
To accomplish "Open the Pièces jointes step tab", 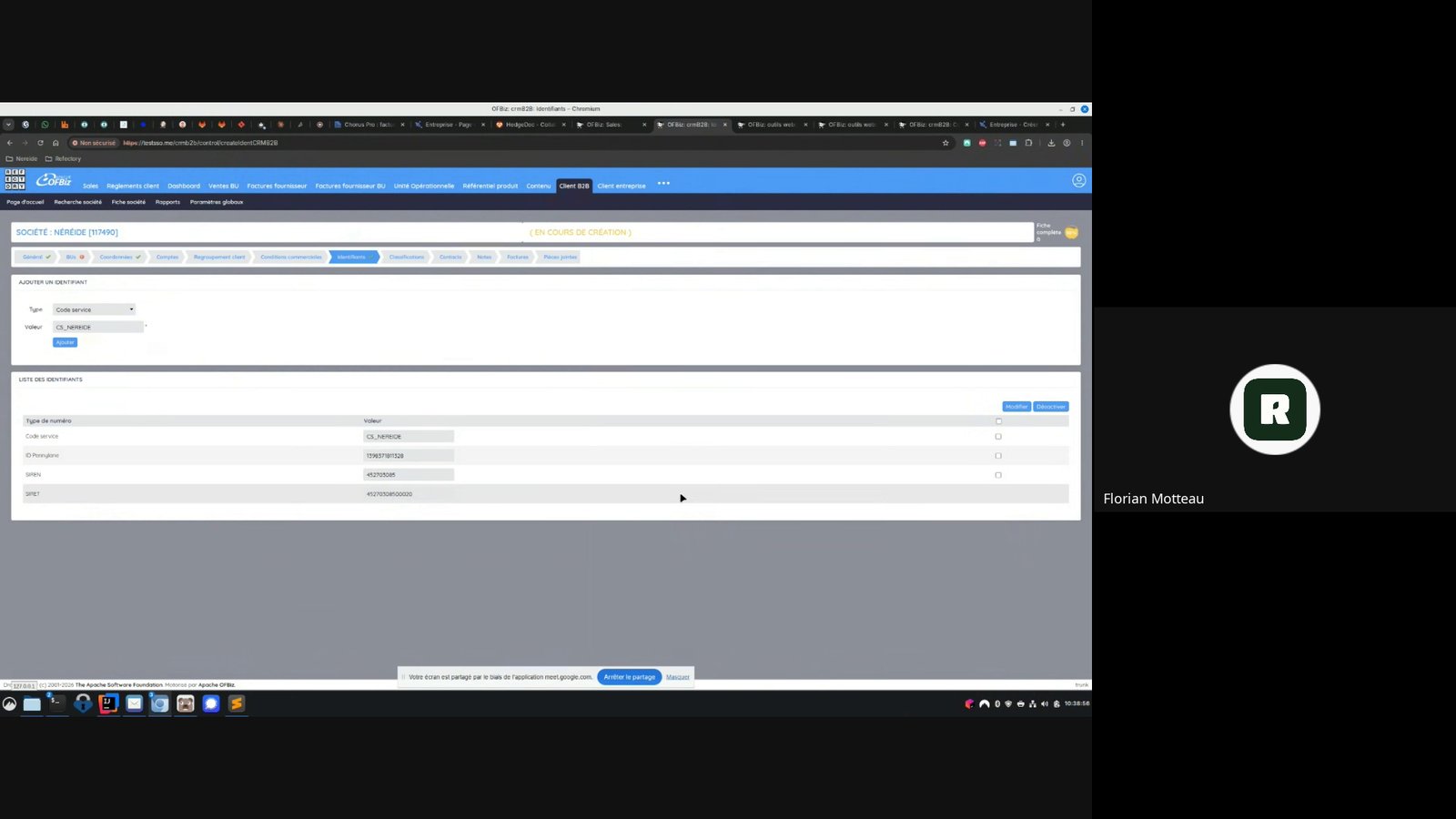I will [560, 257].
